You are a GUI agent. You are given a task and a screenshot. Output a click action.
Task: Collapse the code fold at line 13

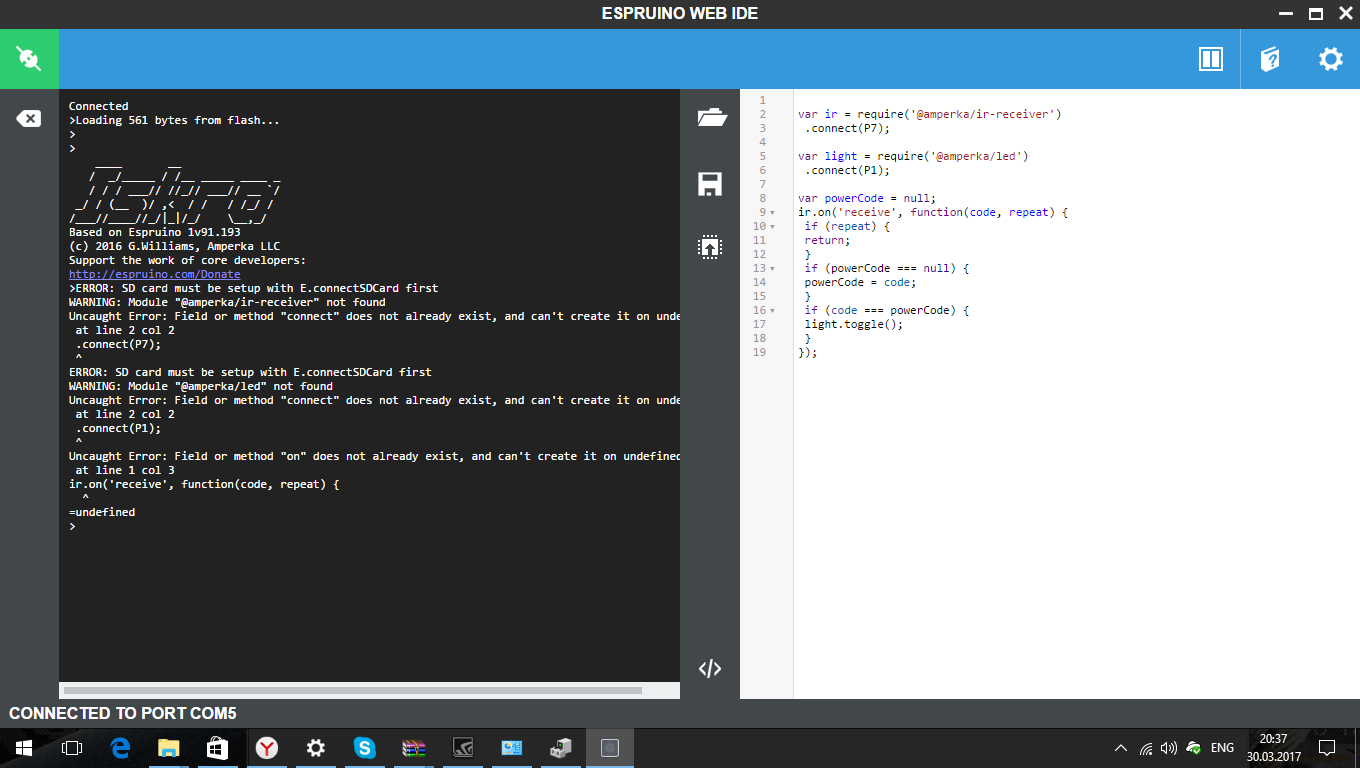point(773,269)
